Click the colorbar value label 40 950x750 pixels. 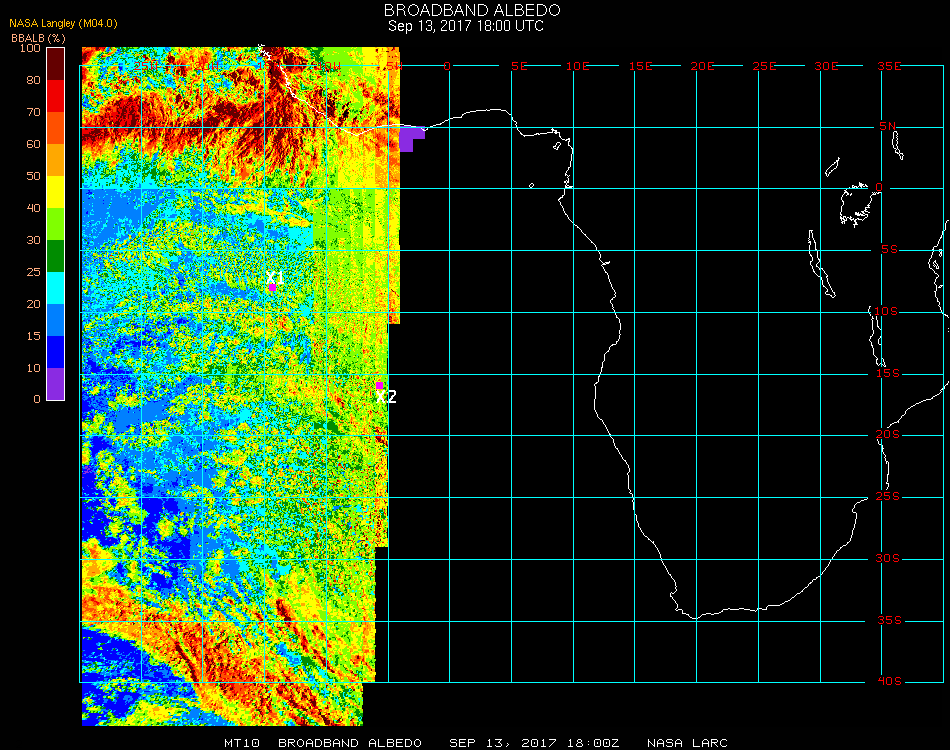[x=33, y=208]
